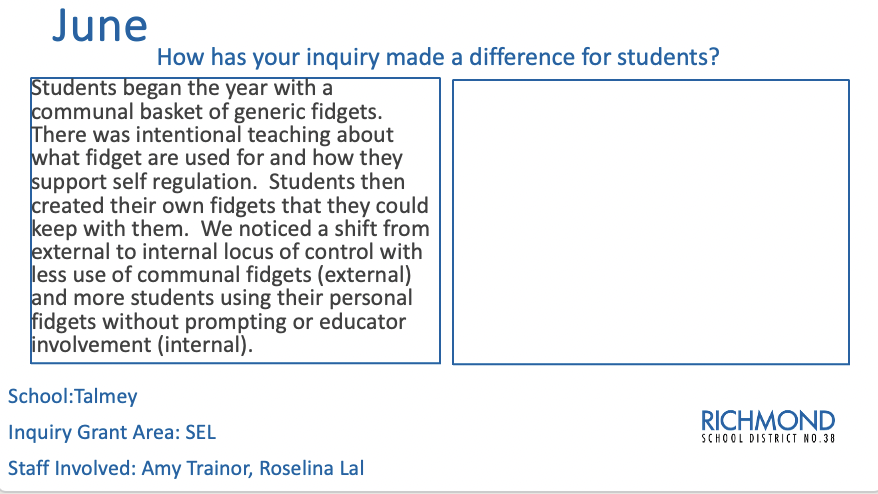Select the "Inquiry Grant Area: SEL" line
This screenshot has height=494, width=878.
tap(111, 432)
